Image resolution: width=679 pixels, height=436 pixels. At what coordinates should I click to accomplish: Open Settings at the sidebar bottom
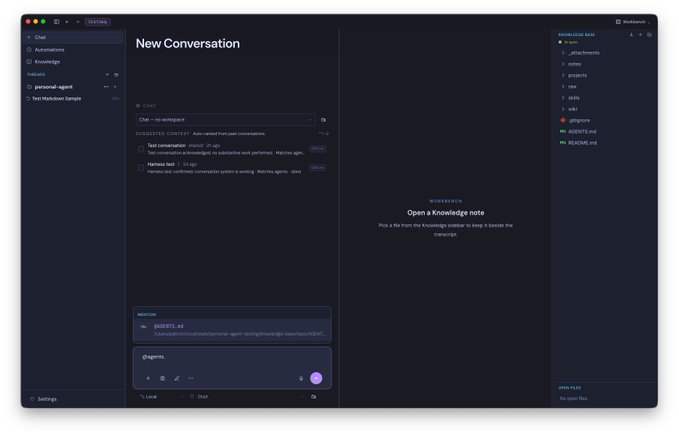tap(47, 399)
